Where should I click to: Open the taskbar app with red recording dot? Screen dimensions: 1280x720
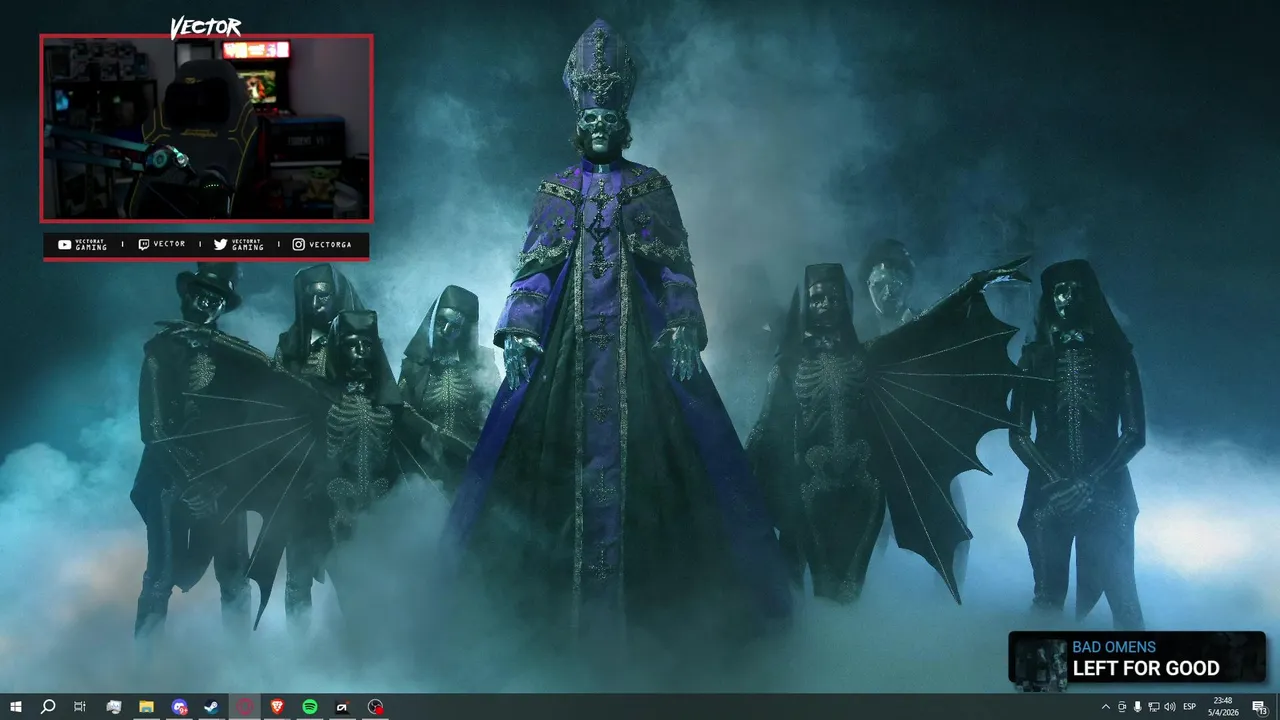[375, 707]
